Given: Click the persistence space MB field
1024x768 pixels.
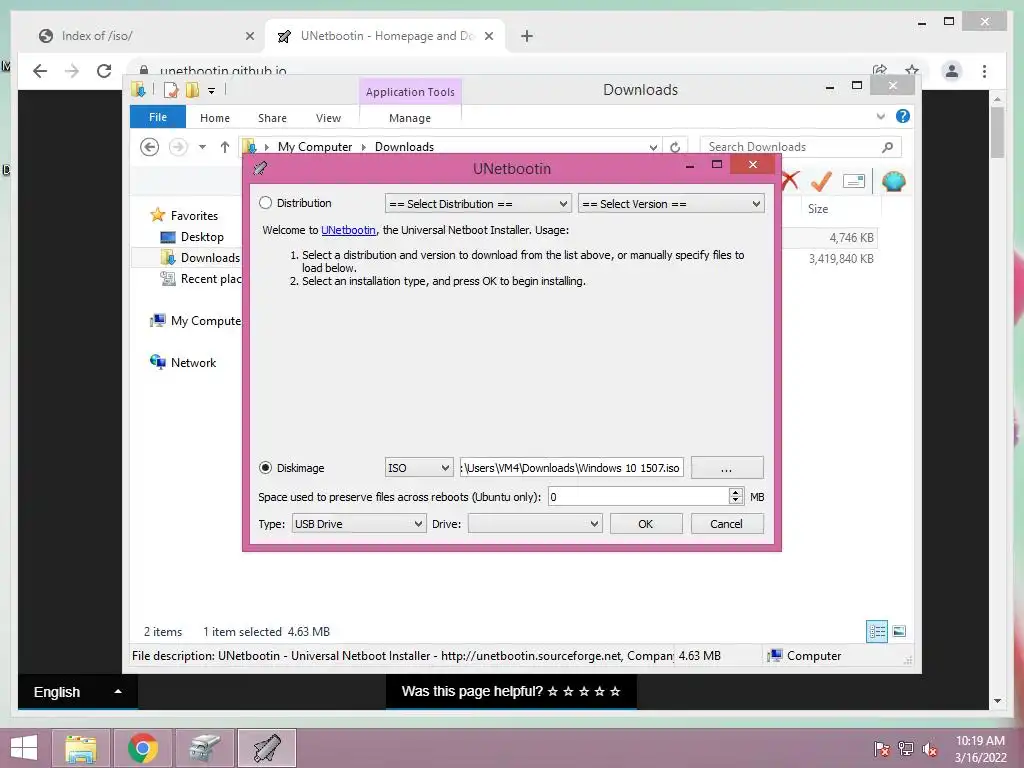Looking at the screenshot, I should (x=638, y=497).
